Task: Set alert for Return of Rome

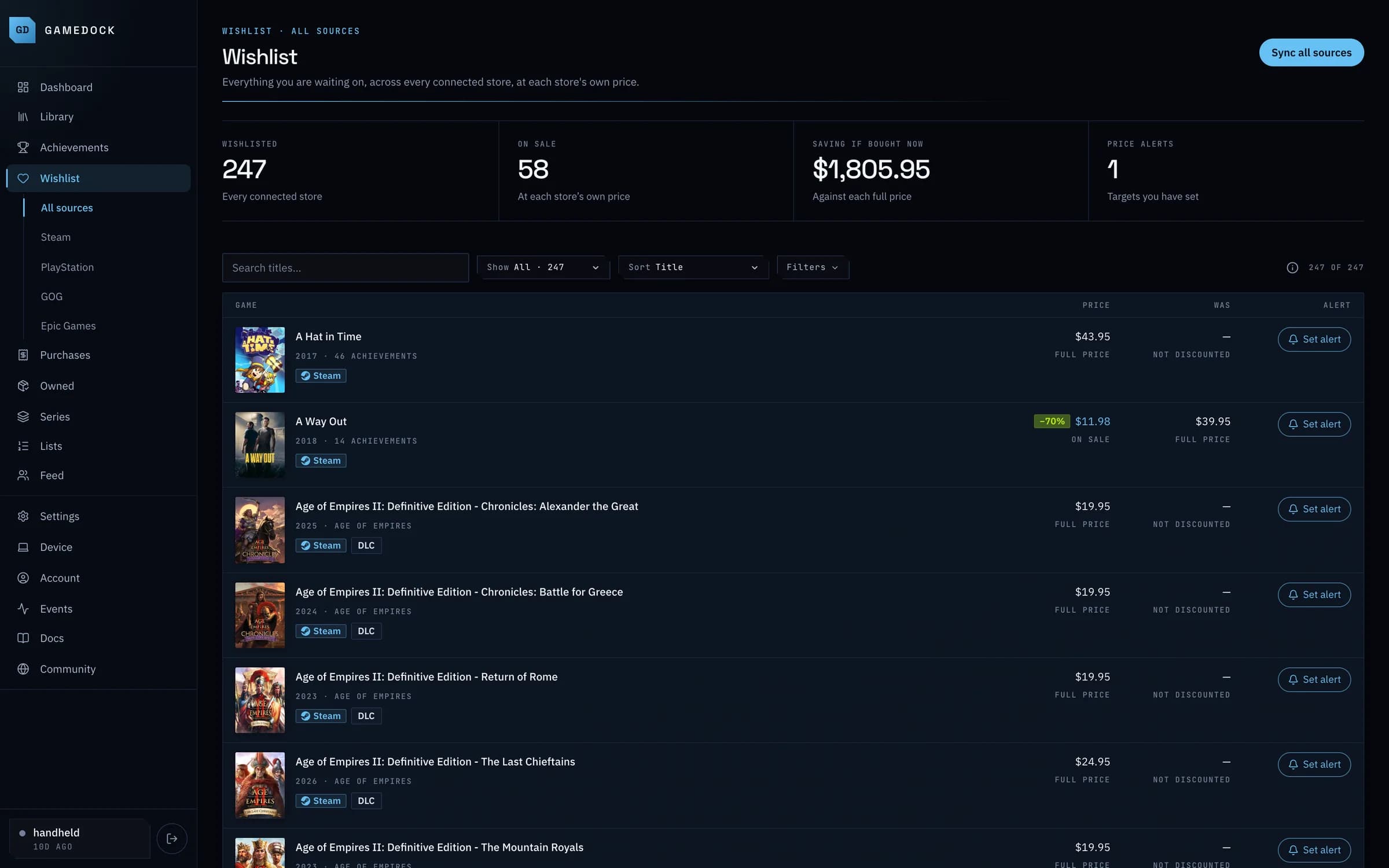Action: pyautogui.click(x=1314, y=680)
